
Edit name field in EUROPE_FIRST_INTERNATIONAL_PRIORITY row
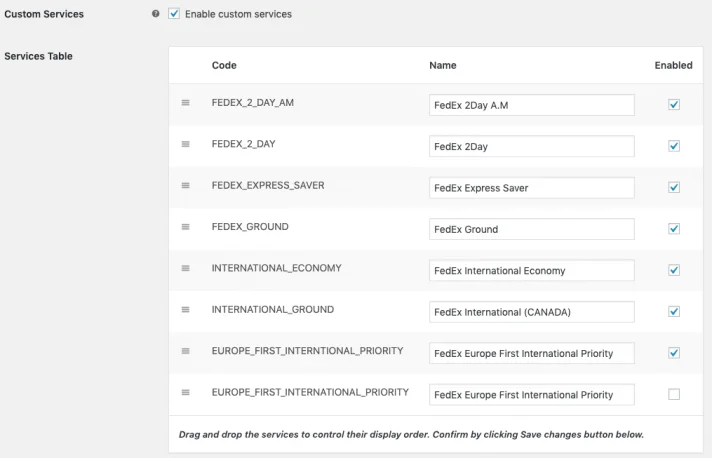[532, 394]
